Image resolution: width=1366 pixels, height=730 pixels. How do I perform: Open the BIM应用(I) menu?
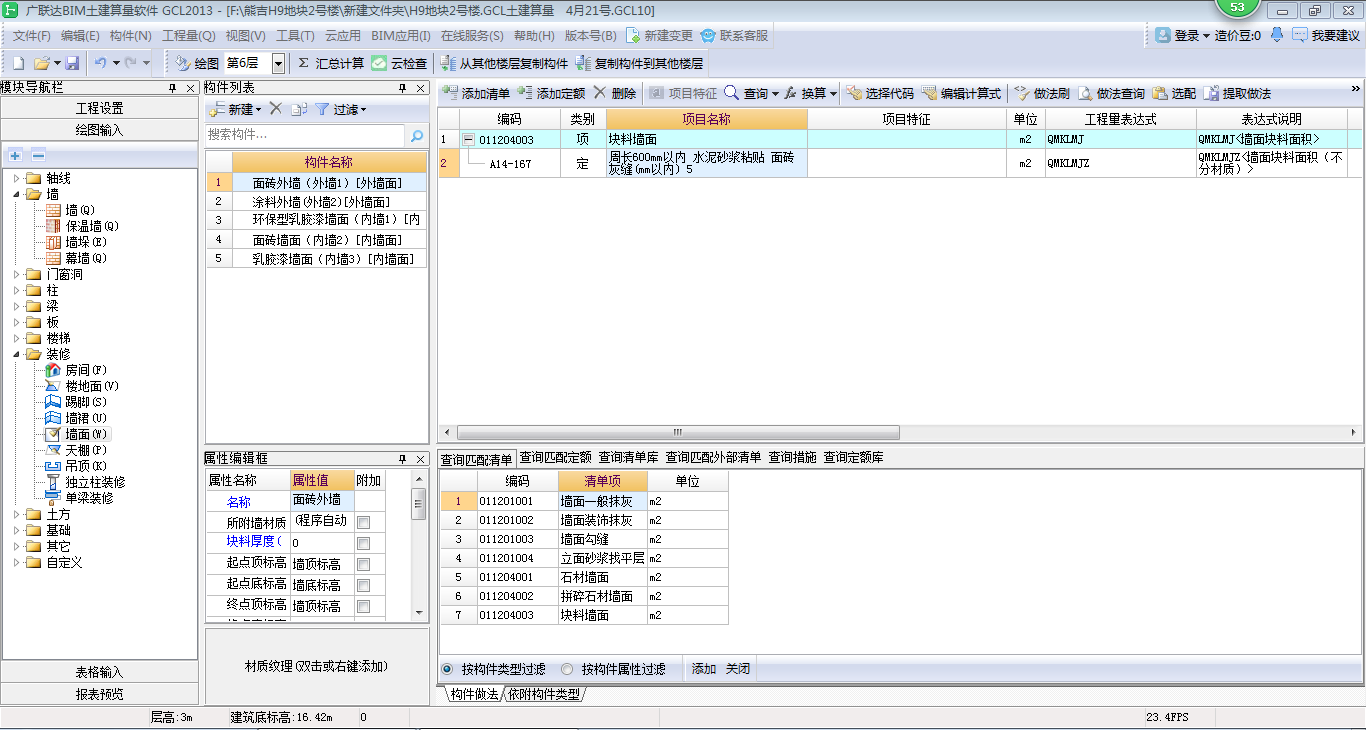point(401,35)
